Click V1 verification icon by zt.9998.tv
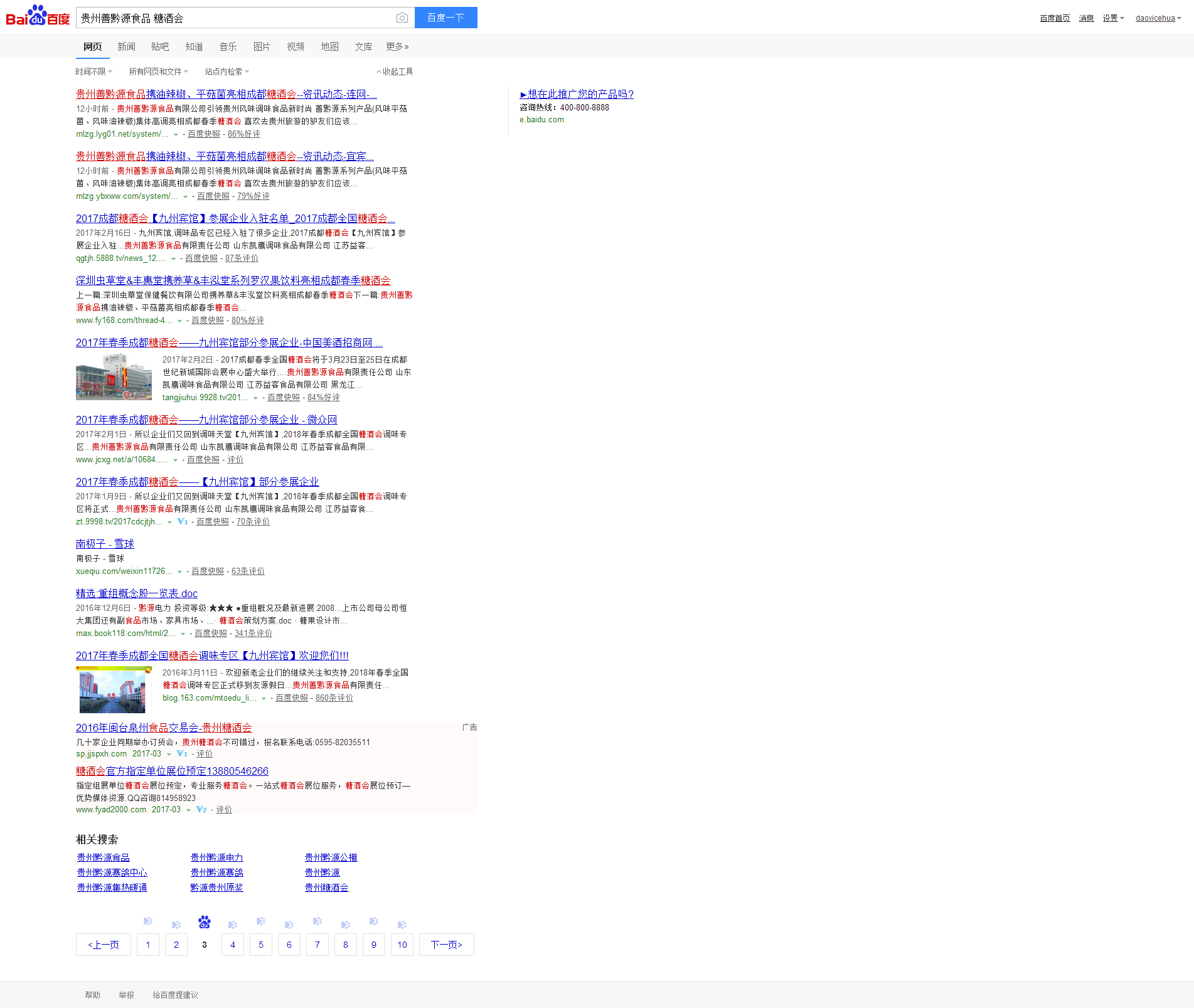 pyautogui.click(x=183, y=522)
